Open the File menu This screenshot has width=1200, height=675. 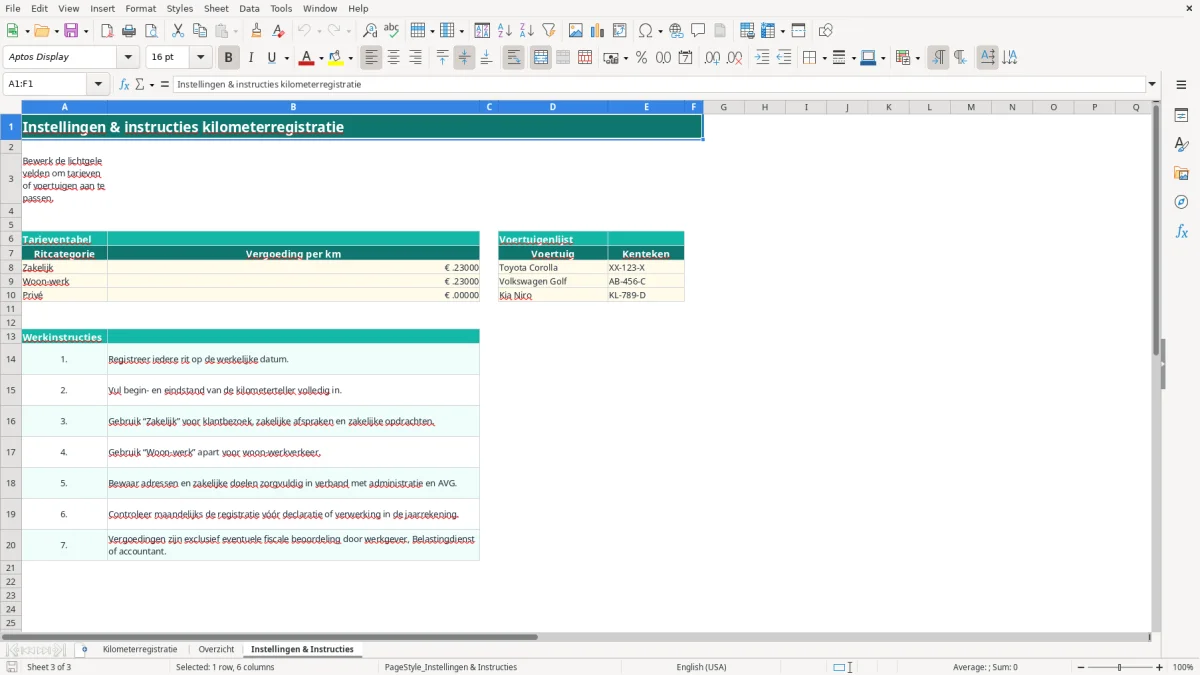click(x=12, y=8)
